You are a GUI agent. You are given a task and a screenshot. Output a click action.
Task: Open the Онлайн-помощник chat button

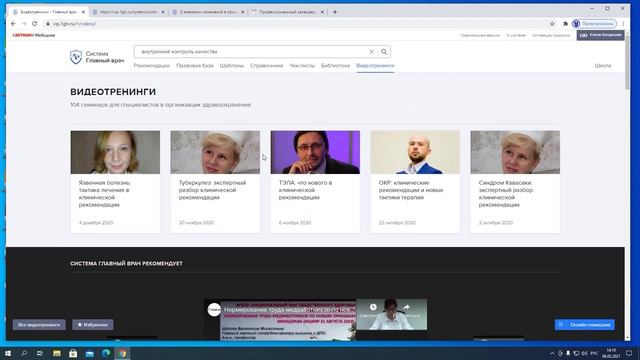585,325
